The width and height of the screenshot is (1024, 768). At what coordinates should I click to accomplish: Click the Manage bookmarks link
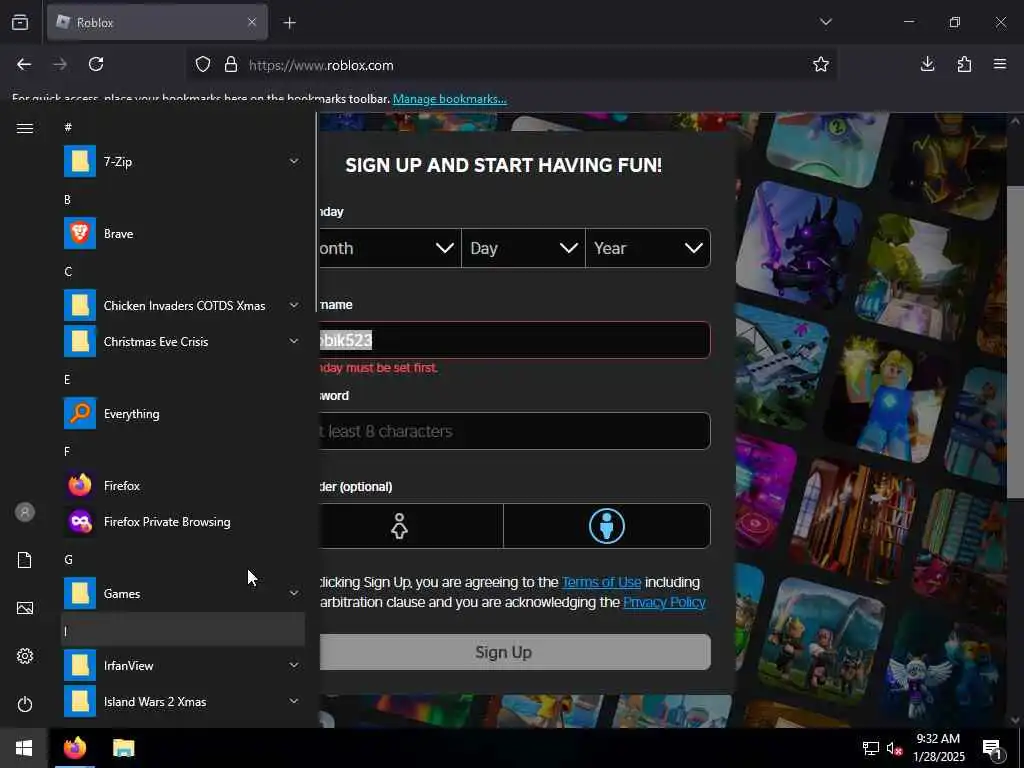[x=449, y=99]
